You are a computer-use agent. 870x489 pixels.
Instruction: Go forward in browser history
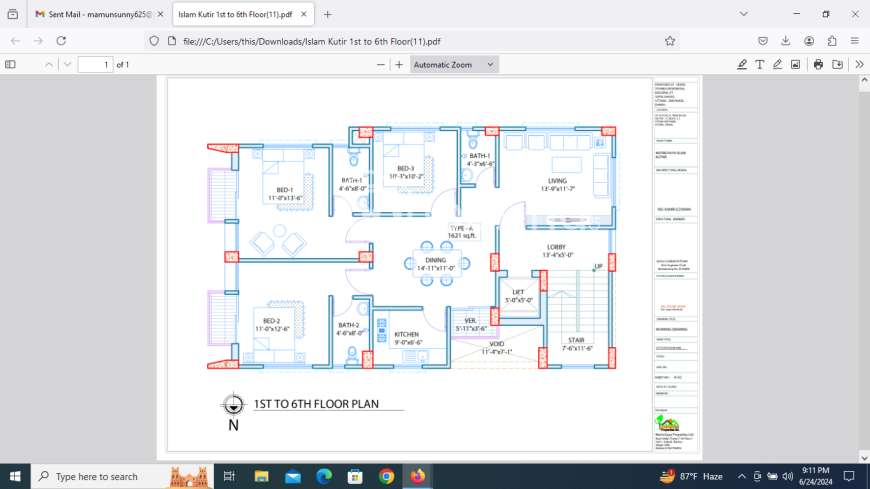38,41
